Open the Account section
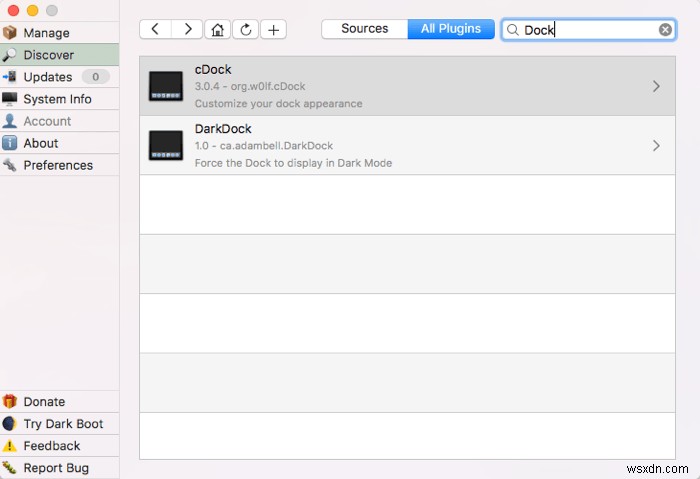The width and height of the screenshot is (700, 479). (59, 121)
